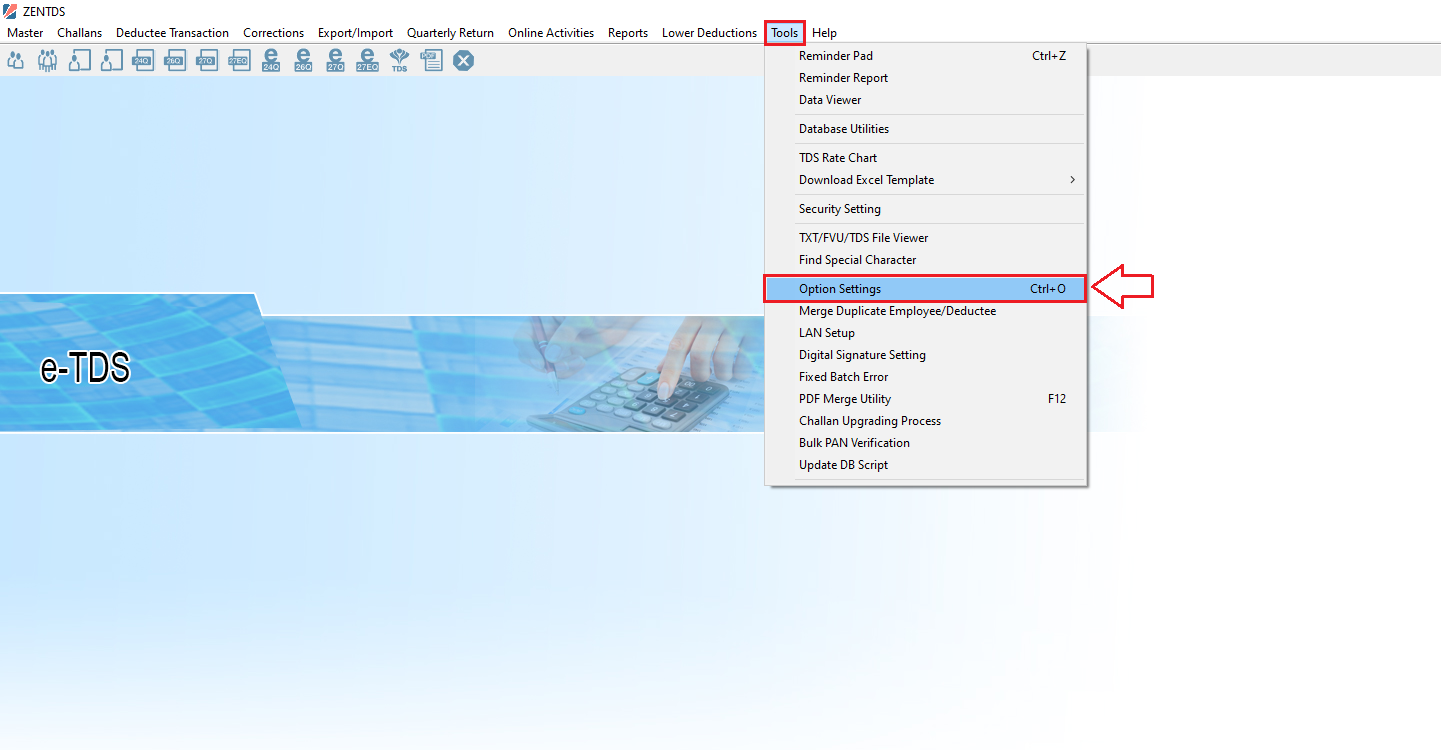
Task: Click the e-27EQ e-return toolbar icon
Action: point(367,61)
